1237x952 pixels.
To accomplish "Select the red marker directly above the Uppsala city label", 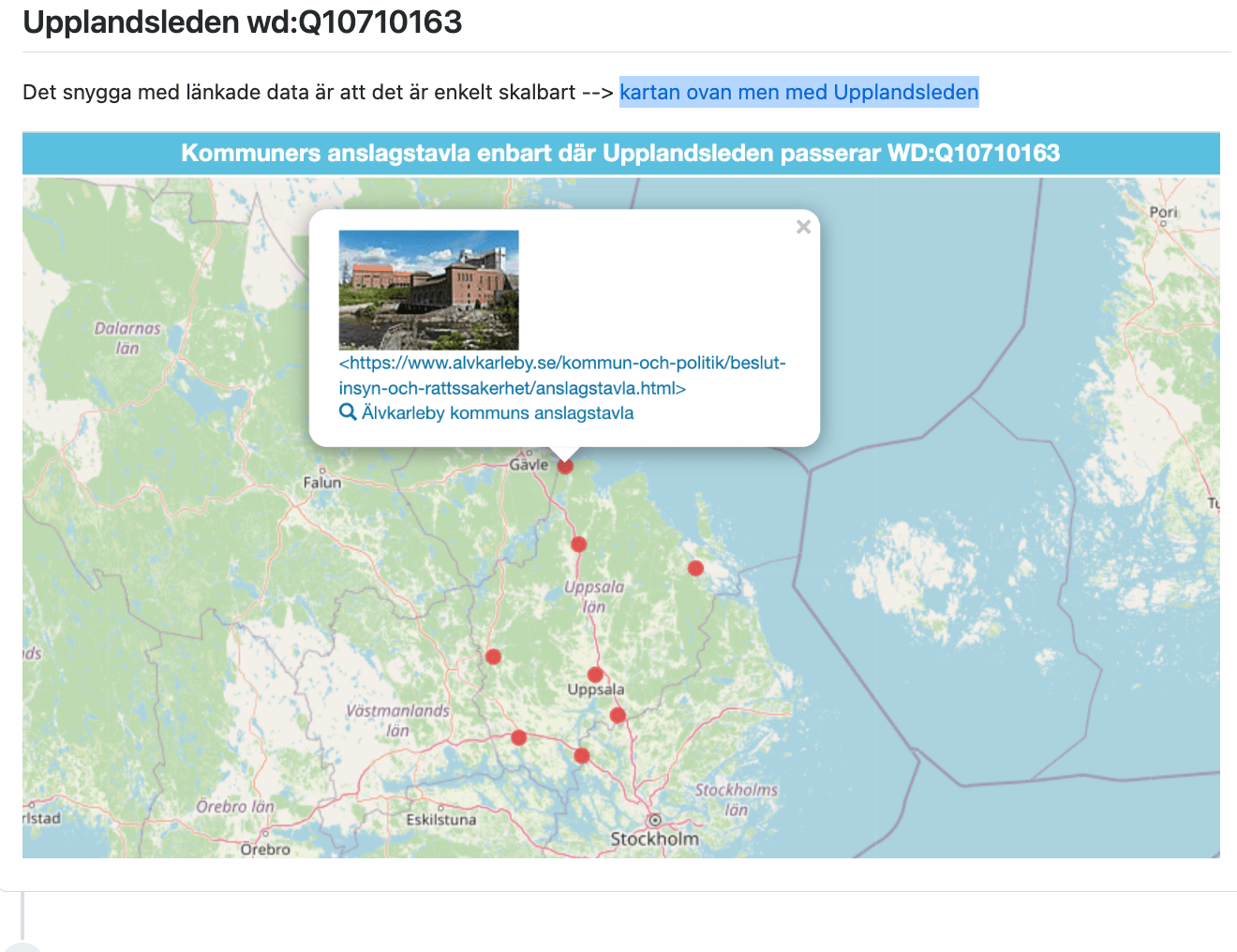I will 595,675.
